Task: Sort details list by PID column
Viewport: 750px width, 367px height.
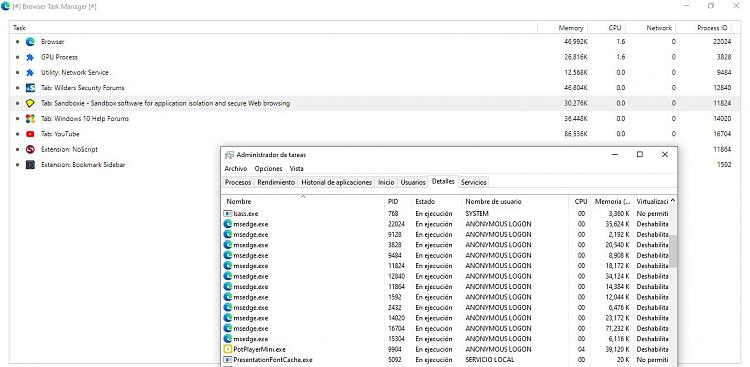Action: (398, 201)
